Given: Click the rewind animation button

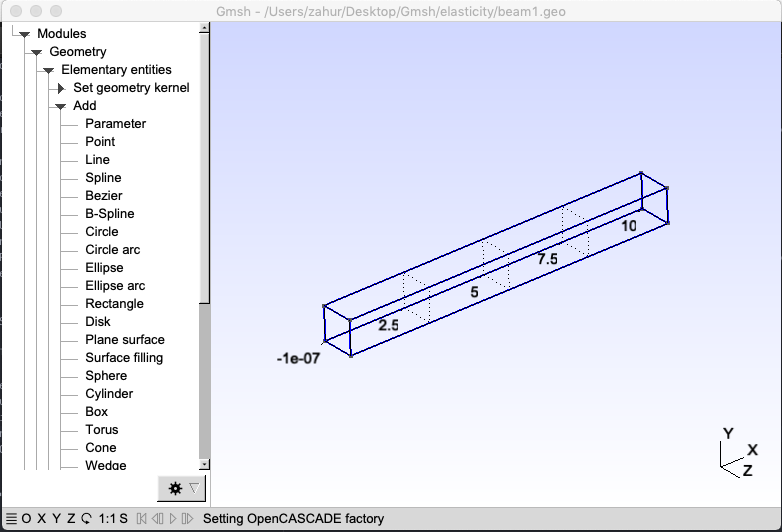Looking at the screenshot, I should (x=142, y=519).
